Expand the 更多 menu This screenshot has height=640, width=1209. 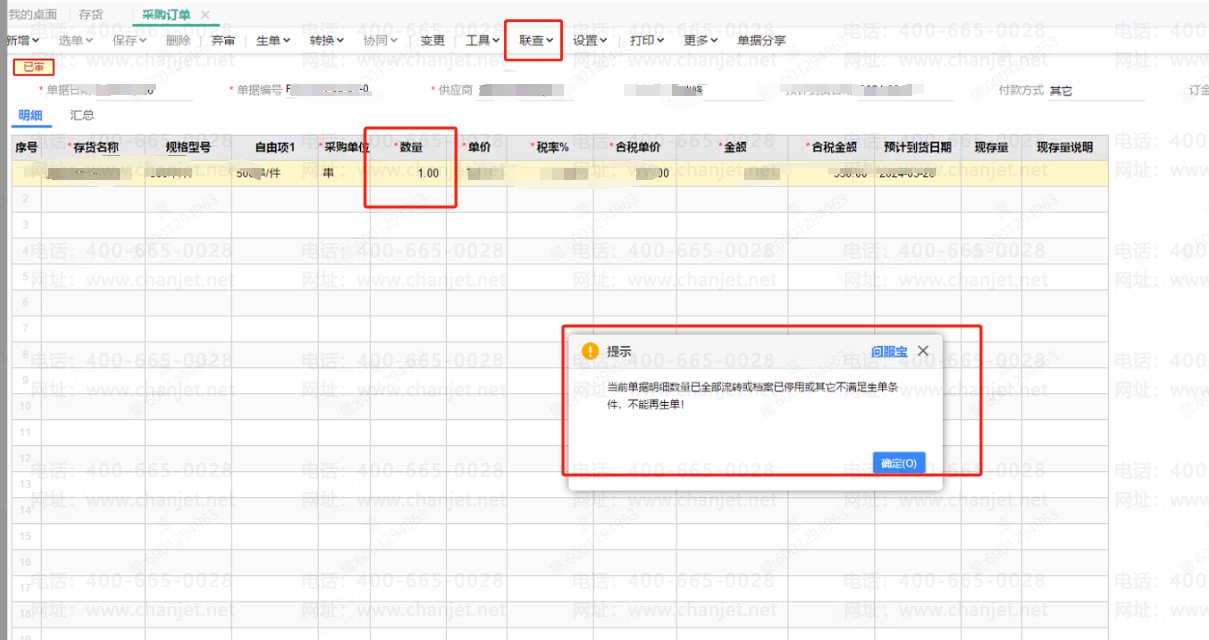(x=701, y=41)
